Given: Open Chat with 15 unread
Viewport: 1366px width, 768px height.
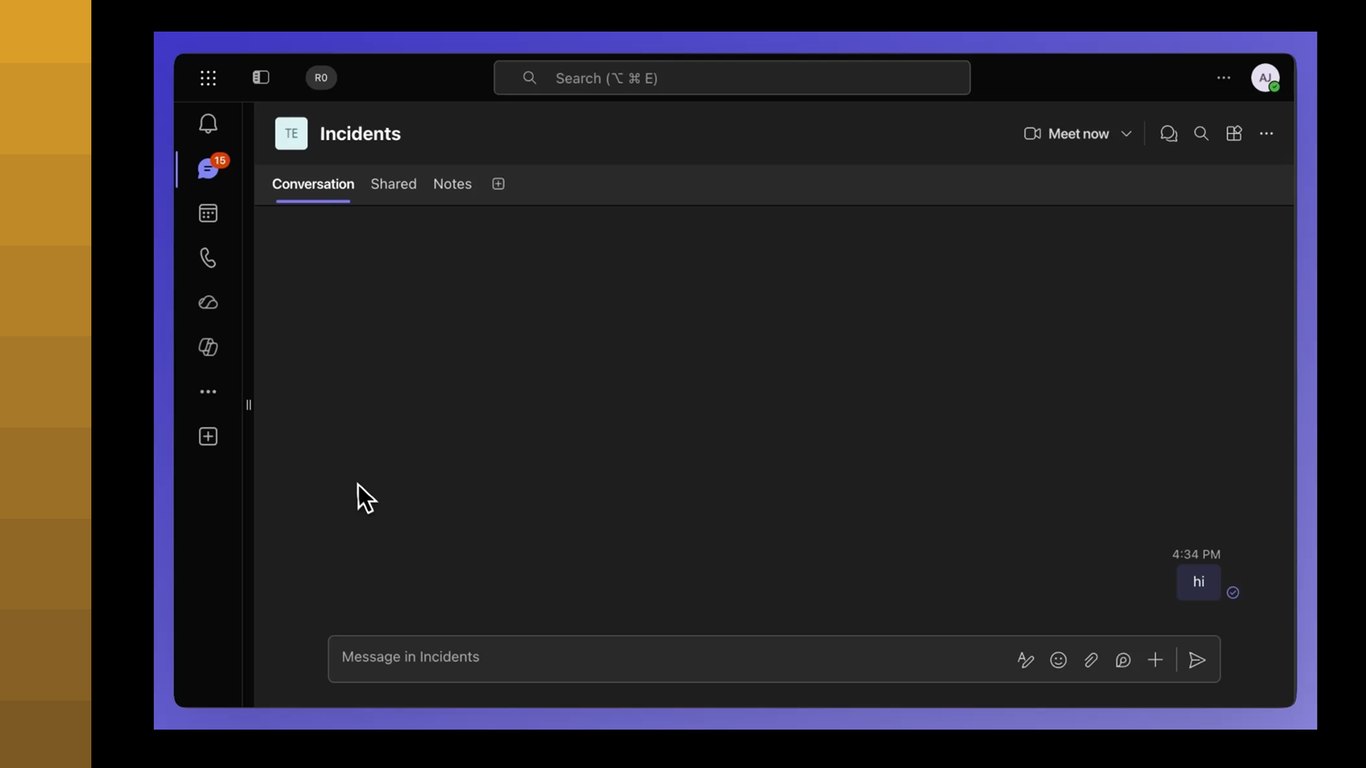Looking at the screenshot, I should tap(208, 169).
